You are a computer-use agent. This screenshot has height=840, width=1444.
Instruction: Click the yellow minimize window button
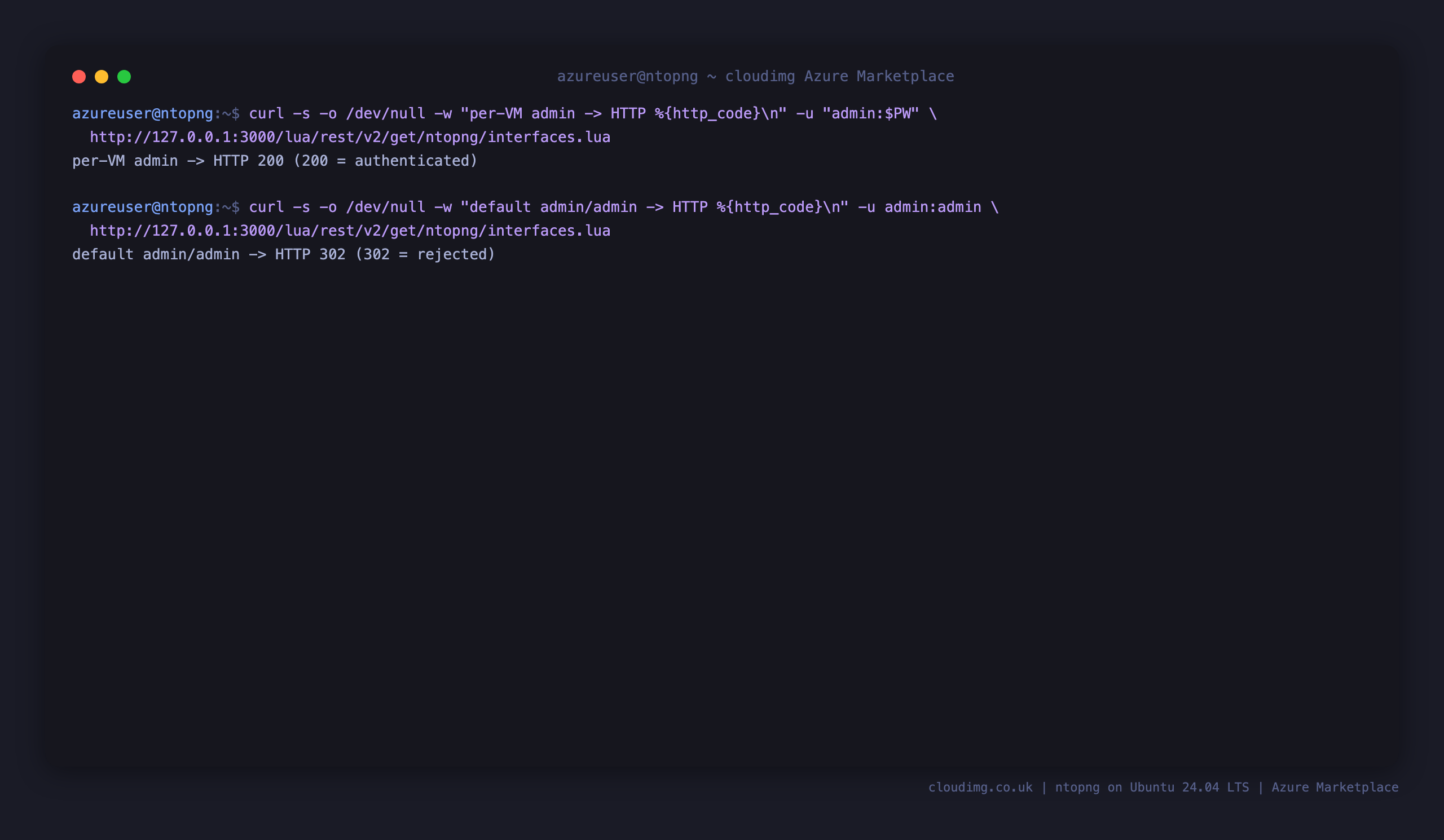coord(102,77)
